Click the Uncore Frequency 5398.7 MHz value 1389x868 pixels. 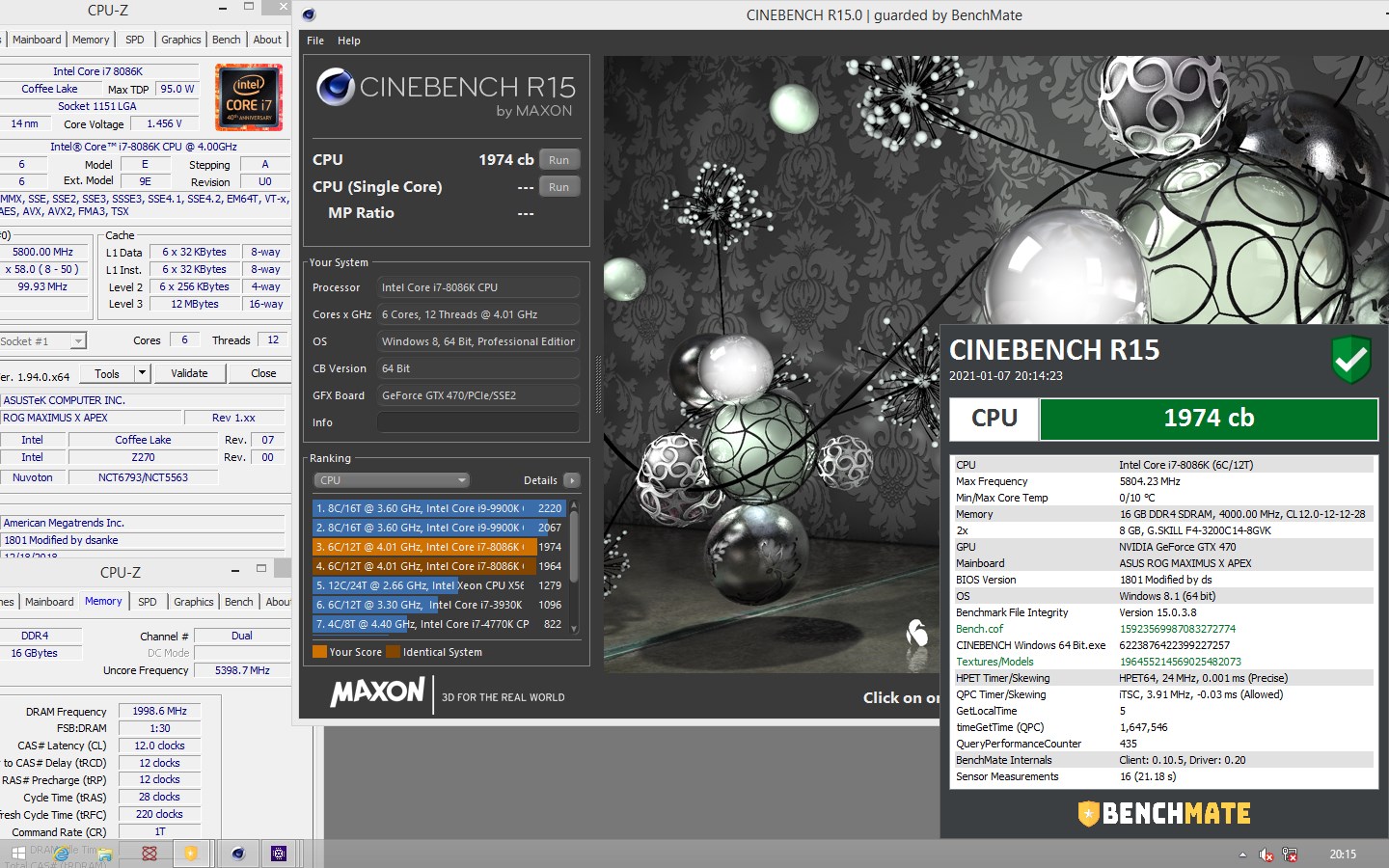(x=242, y=671)
